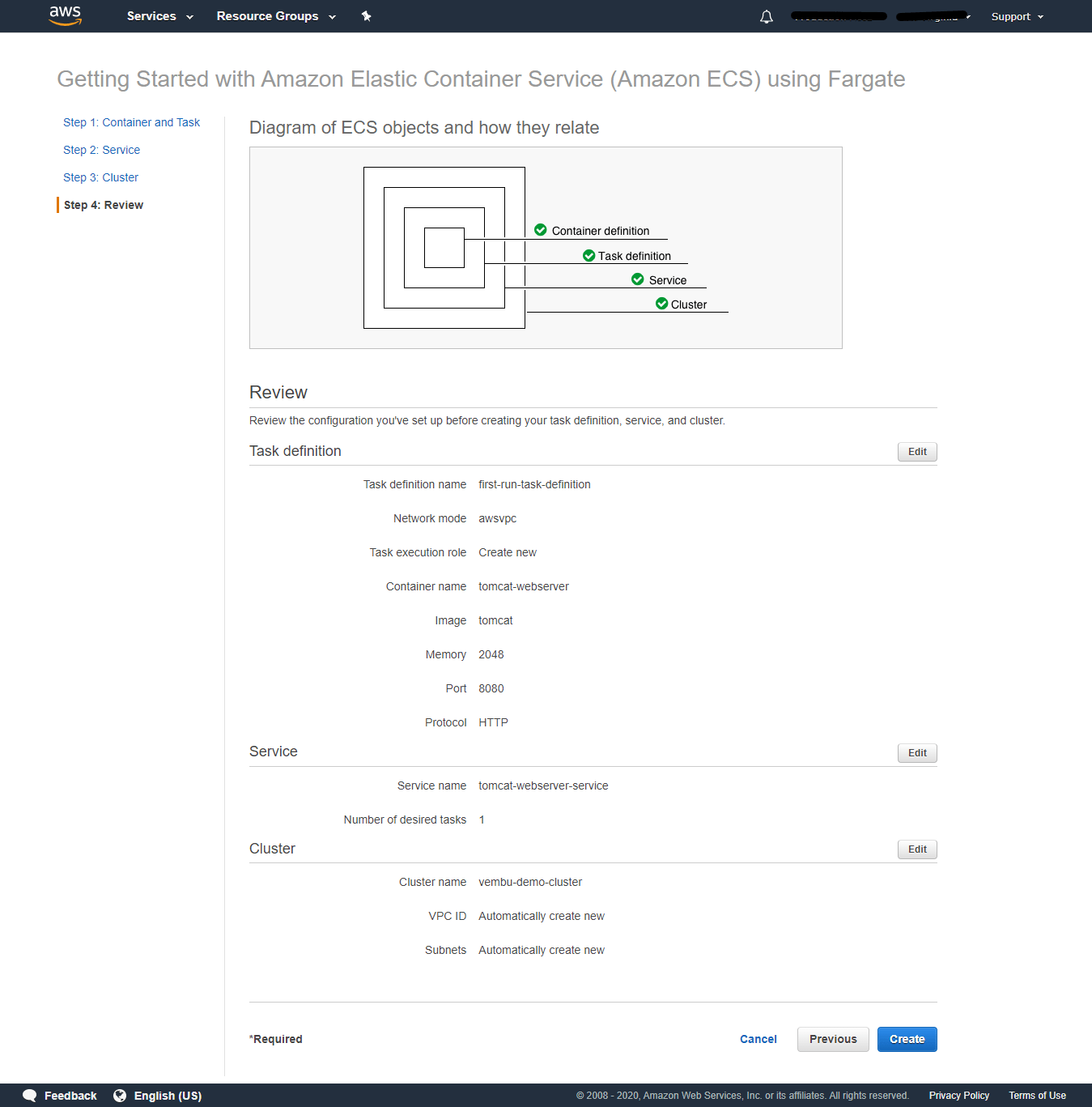Viewport: 1092px width, 1107px height.
Task: Select the awsvpc network mode value
Action: pos(497,518)
